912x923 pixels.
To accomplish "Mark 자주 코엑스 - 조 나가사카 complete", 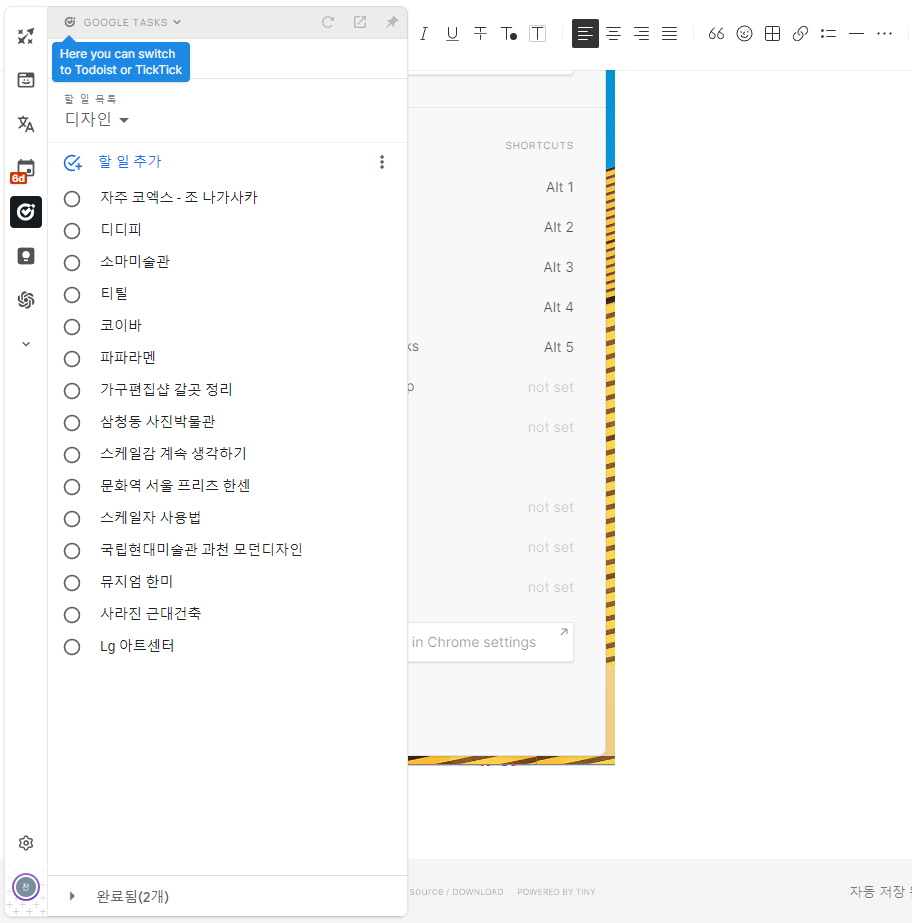I will 72,199.
